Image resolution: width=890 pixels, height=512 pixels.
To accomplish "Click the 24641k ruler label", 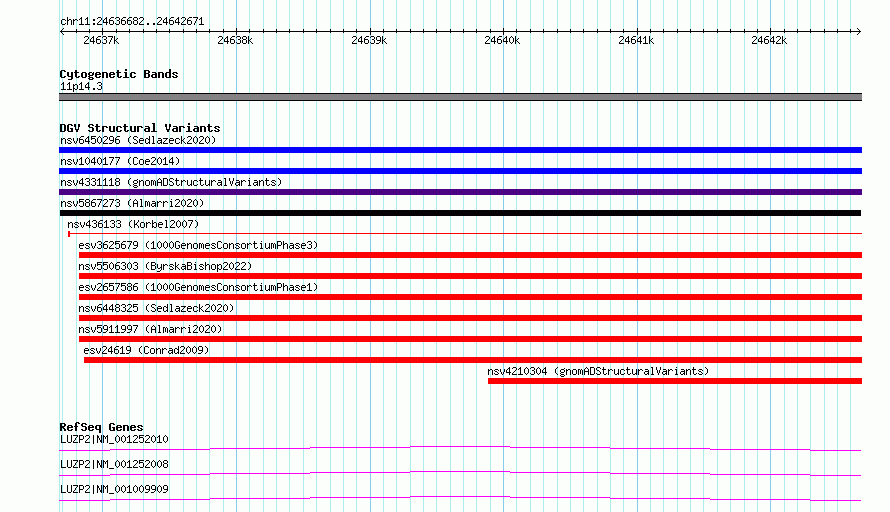I will coord(636,40).
